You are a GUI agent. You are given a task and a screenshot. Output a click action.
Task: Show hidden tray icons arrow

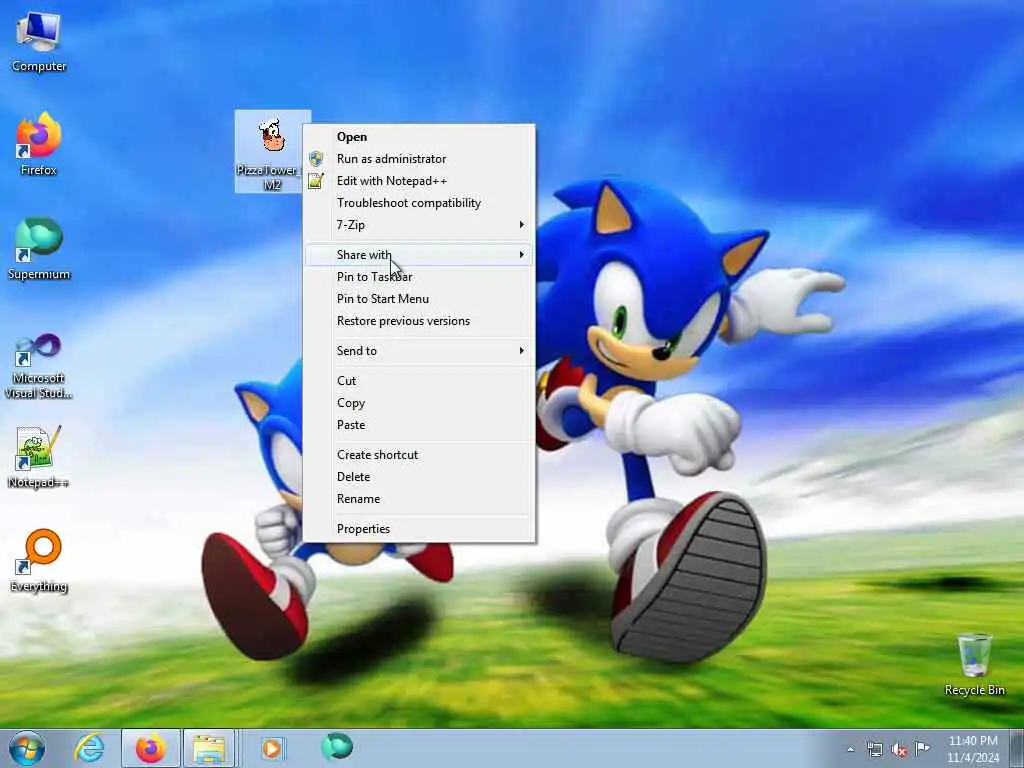850,749
